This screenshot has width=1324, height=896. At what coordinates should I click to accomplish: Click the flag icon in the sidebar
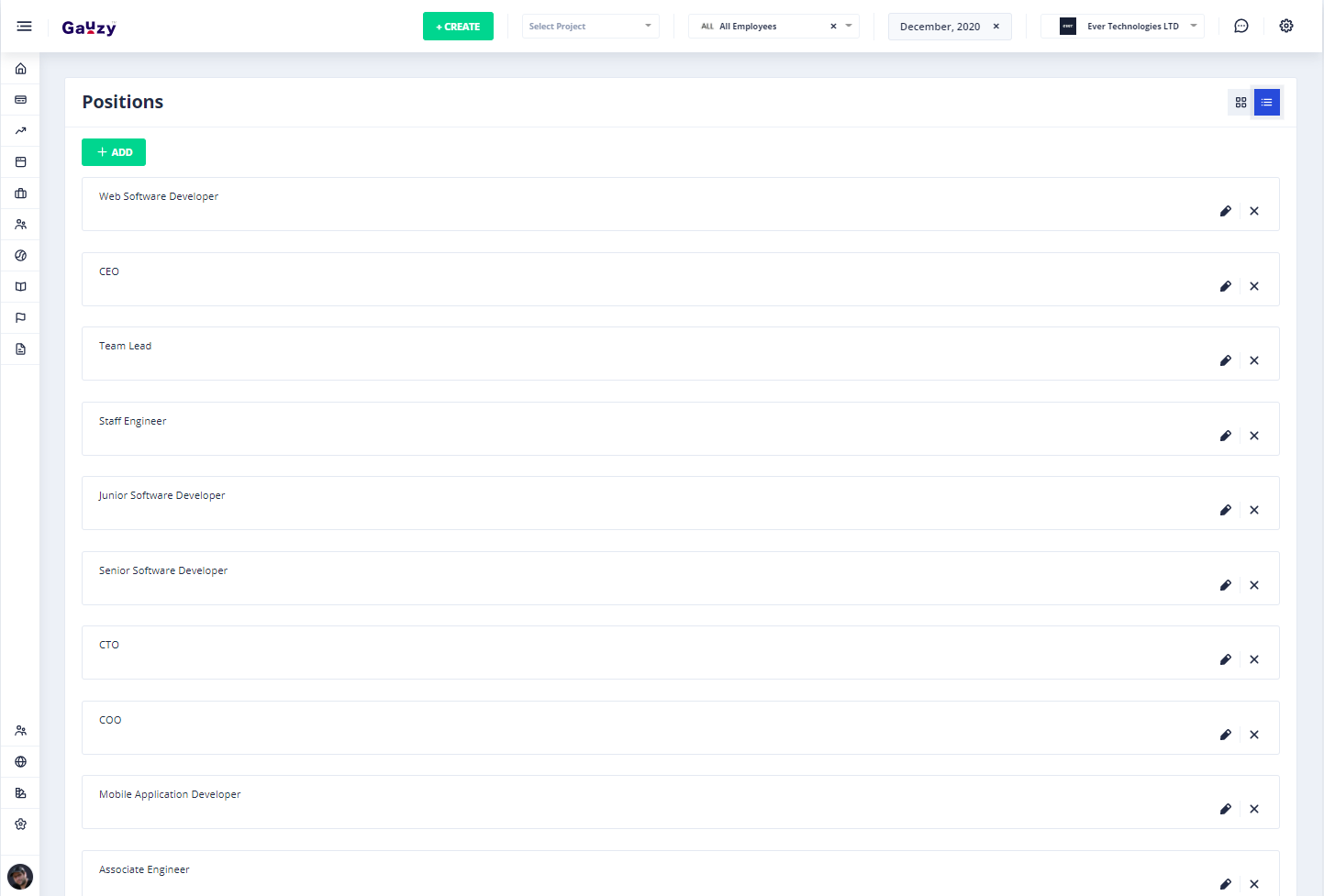pos(20,318)
